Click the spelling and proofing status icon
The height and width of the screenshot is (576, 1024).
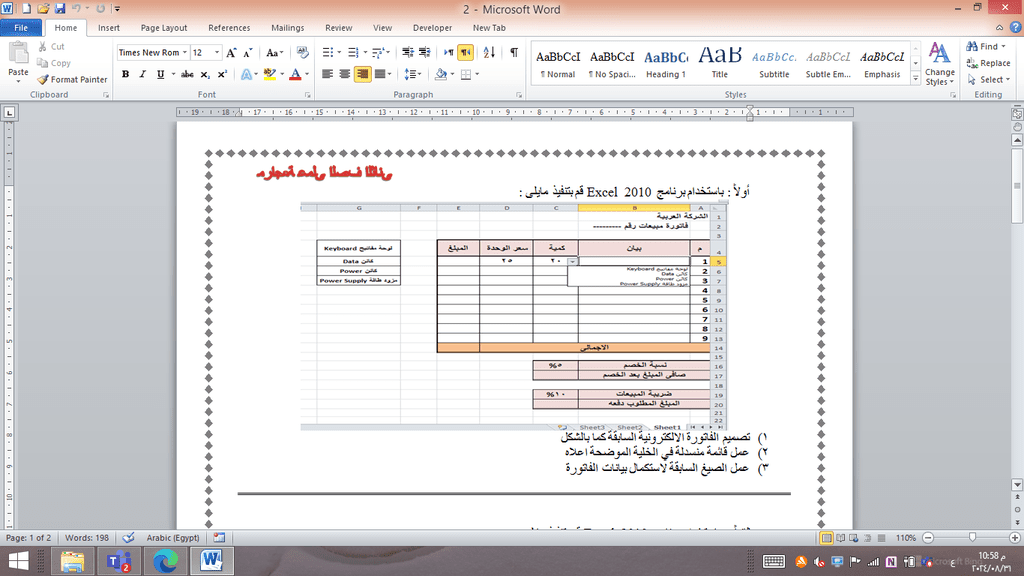coord(129,537)
